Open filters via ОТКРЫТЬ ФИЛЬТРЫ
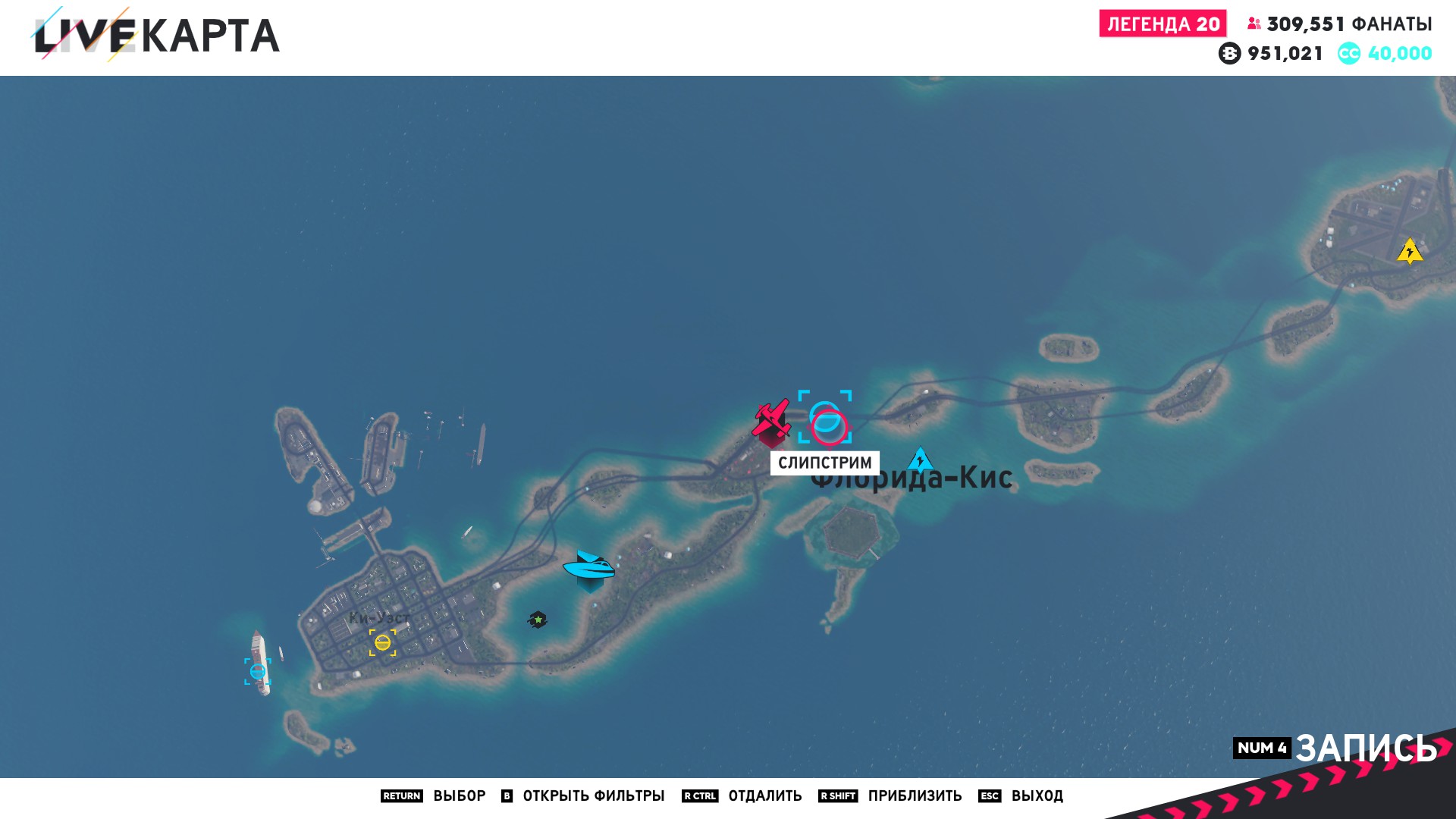This screenshot has height=819, width=1456. click(x=593, y=795)
